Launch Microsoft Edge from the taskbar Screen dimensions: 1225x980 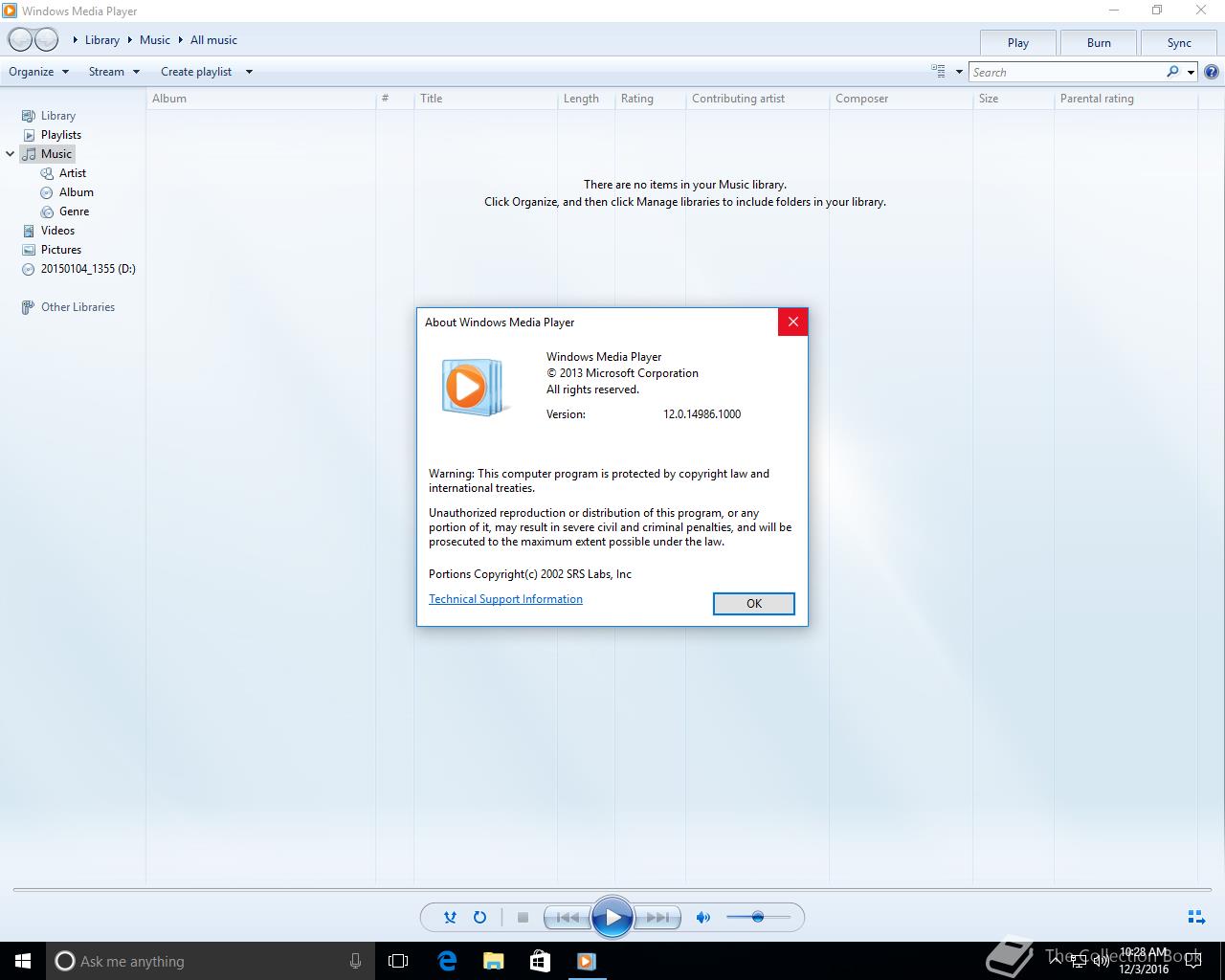(x=447, y=961)
